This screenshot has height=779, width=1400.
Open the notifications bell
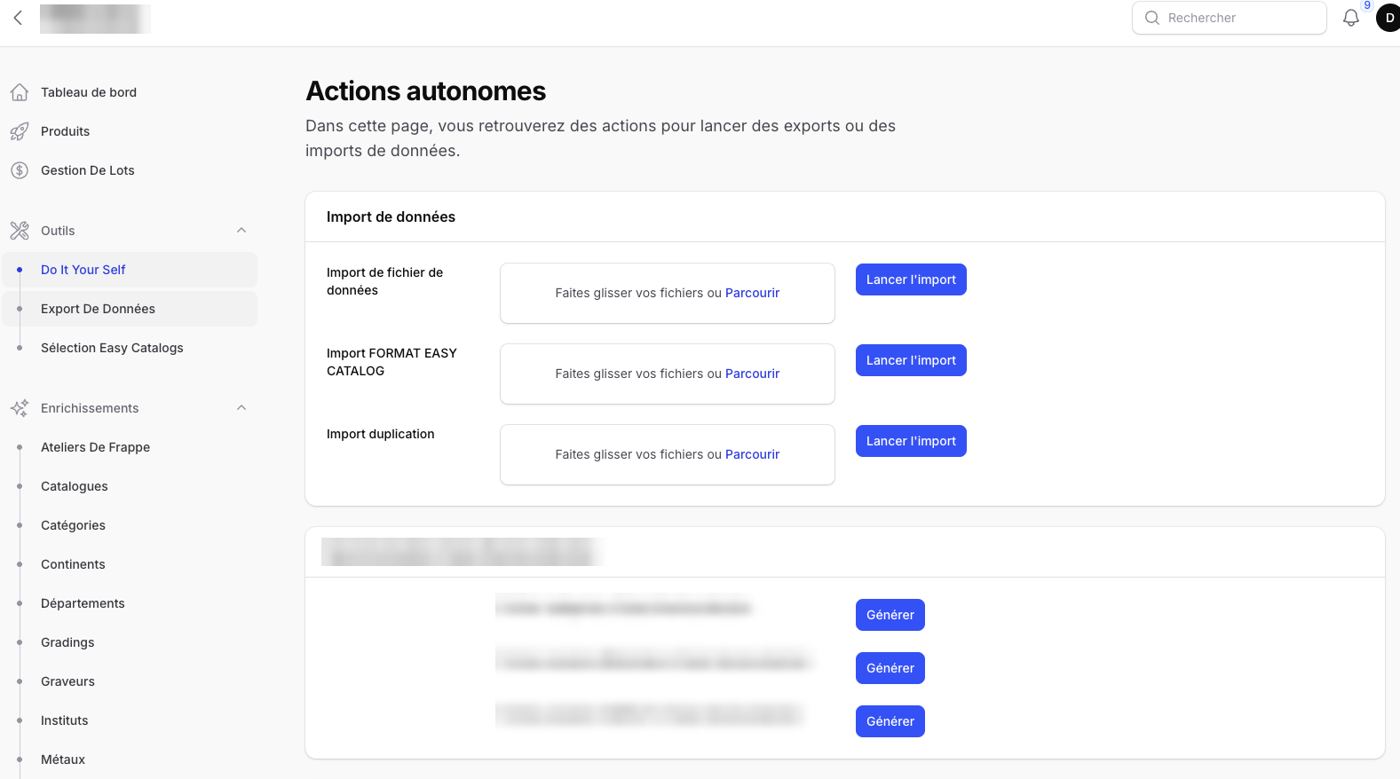(x=1351, y=18)
